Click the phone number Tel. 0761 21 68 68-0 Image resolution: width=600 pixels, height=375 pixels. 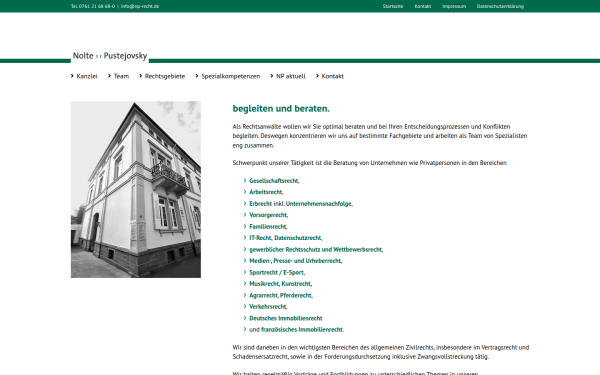tap(93, 6)
